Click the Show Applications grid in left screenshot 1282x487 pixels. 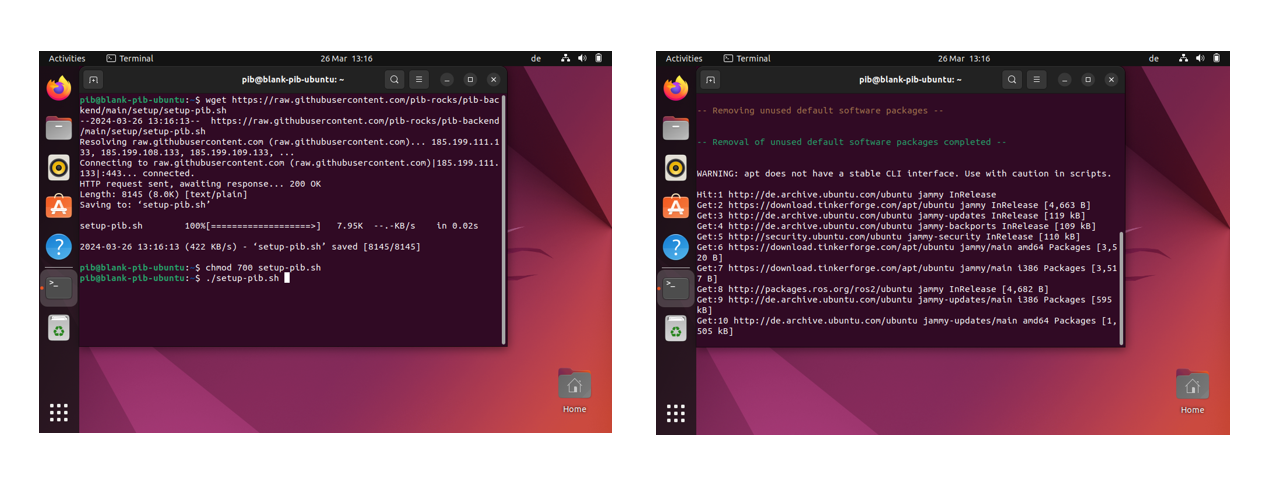coord(59,412)
